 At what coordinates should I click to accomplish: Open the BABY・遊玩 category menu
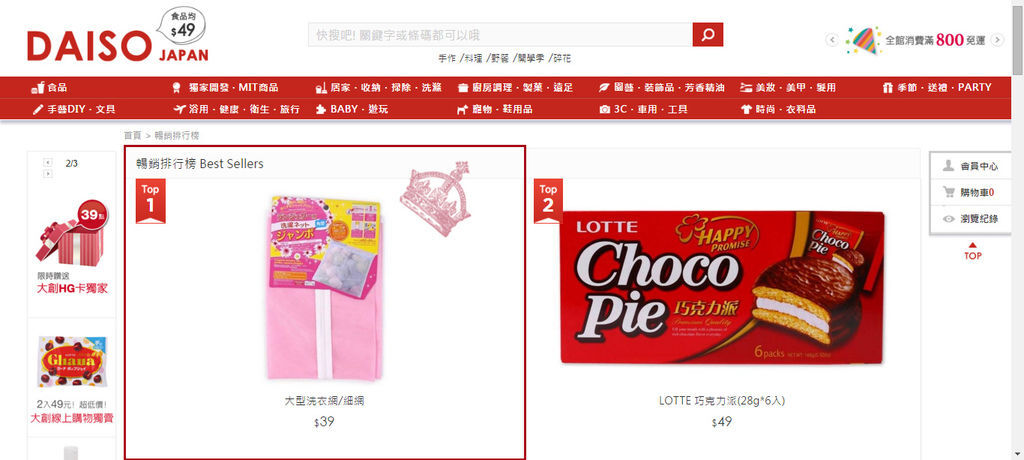[352, 109]
